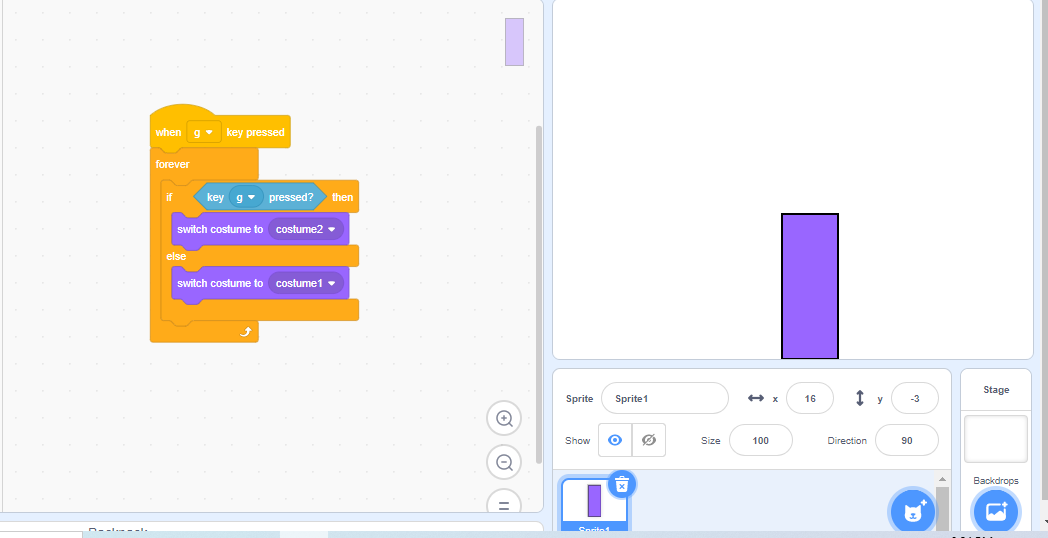Image resolution: width=1048 pixels, height=538 pixels.
Task: Show the sprite with the eye icon
Action: [x=614, y=440]
